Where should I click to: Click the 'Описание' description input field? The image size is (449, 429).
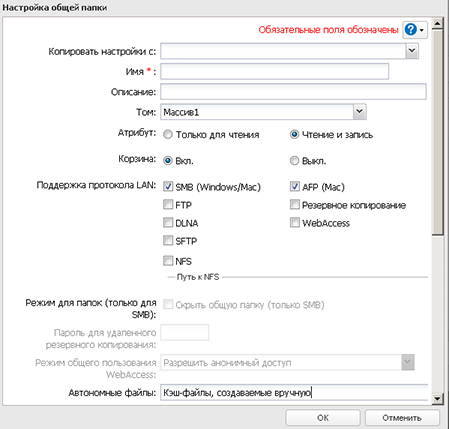point(293,92)
